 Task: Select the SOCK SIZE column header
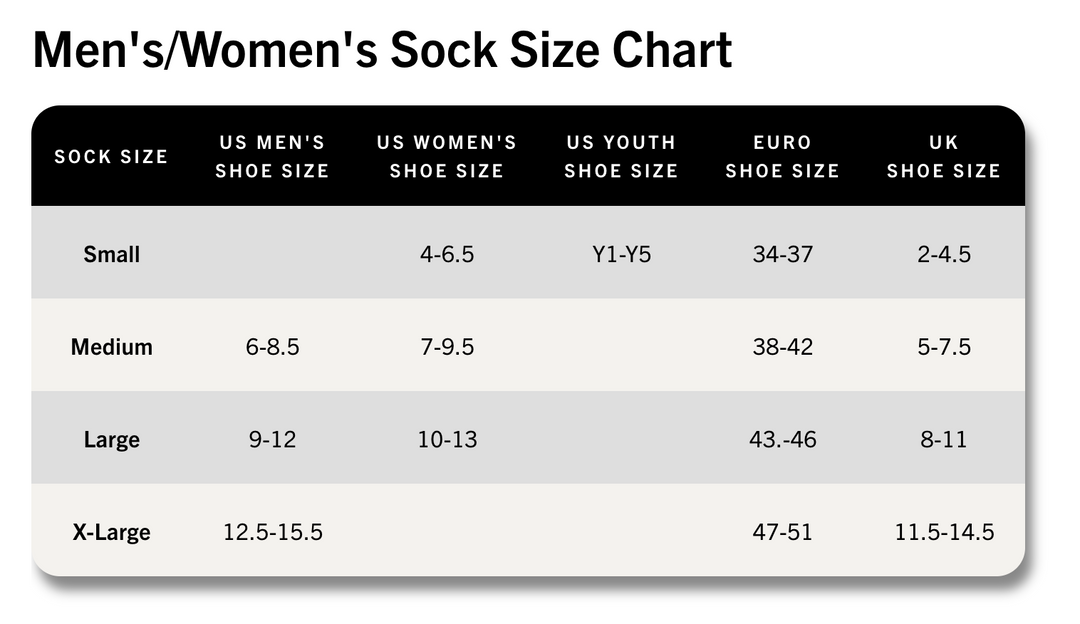click(x=111, y=157)
